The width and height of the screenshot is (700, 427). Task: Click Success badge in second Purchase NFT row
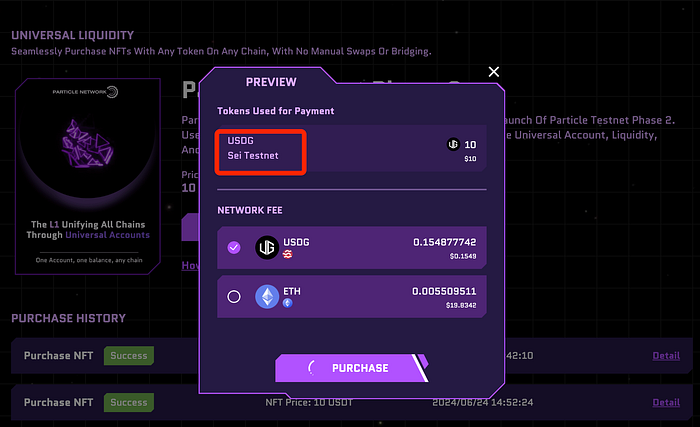(129, 402)
